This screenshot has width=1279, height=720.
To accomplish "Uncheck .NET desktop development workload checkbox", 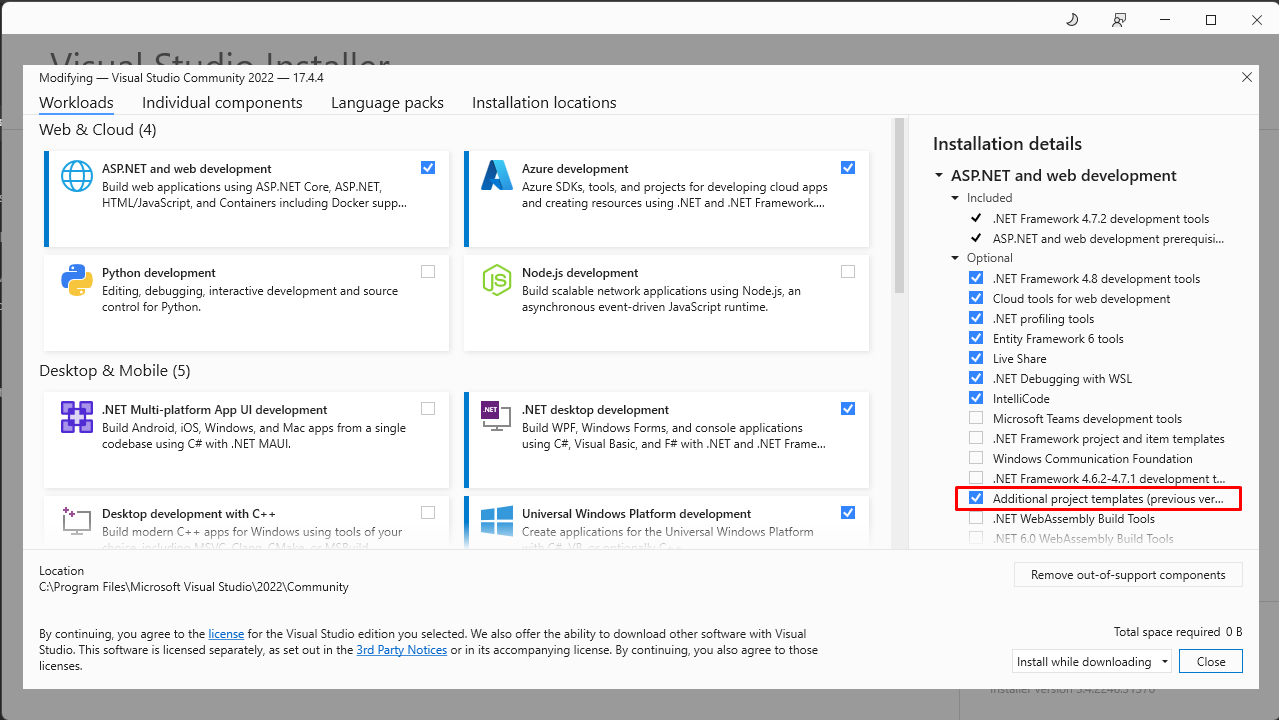I will [x=848, y=408].
